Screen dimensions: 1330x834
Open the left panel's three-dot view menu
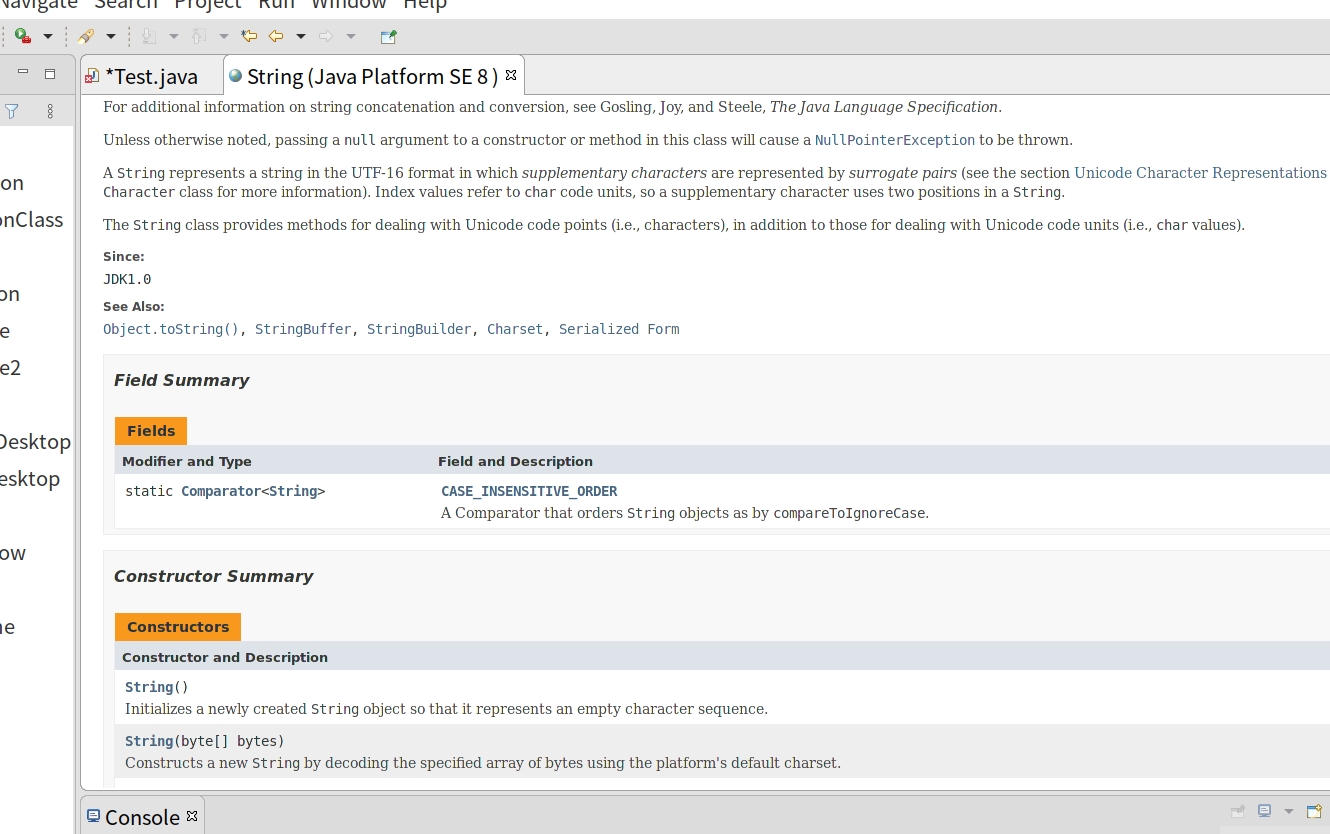pyautogui.click(x=50, y=111)
